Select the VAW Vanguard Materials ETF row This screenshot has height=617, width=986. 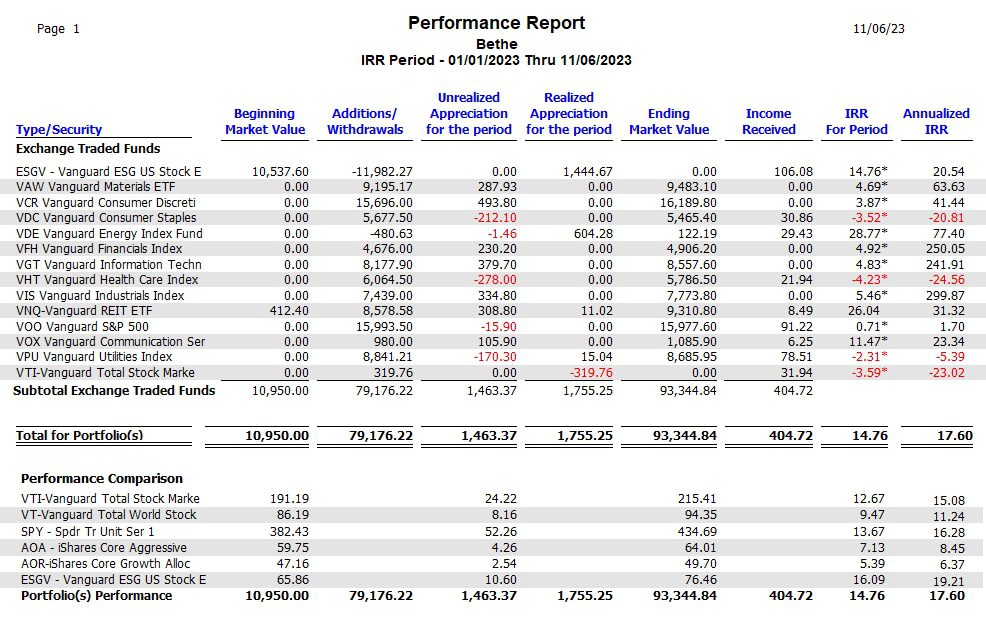[x=493, y=187]
